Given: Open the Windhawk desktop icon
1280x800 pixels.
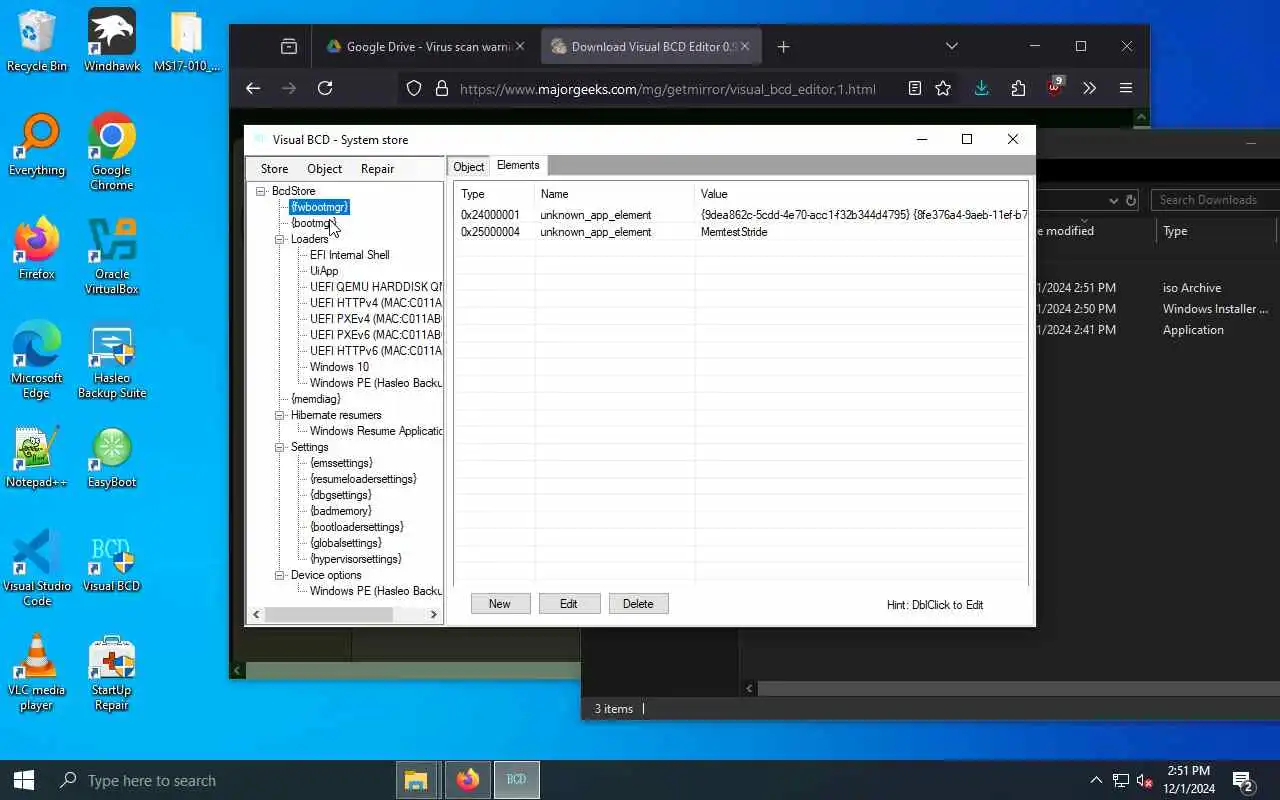Looking at the screenshot, I should (111, 42).
